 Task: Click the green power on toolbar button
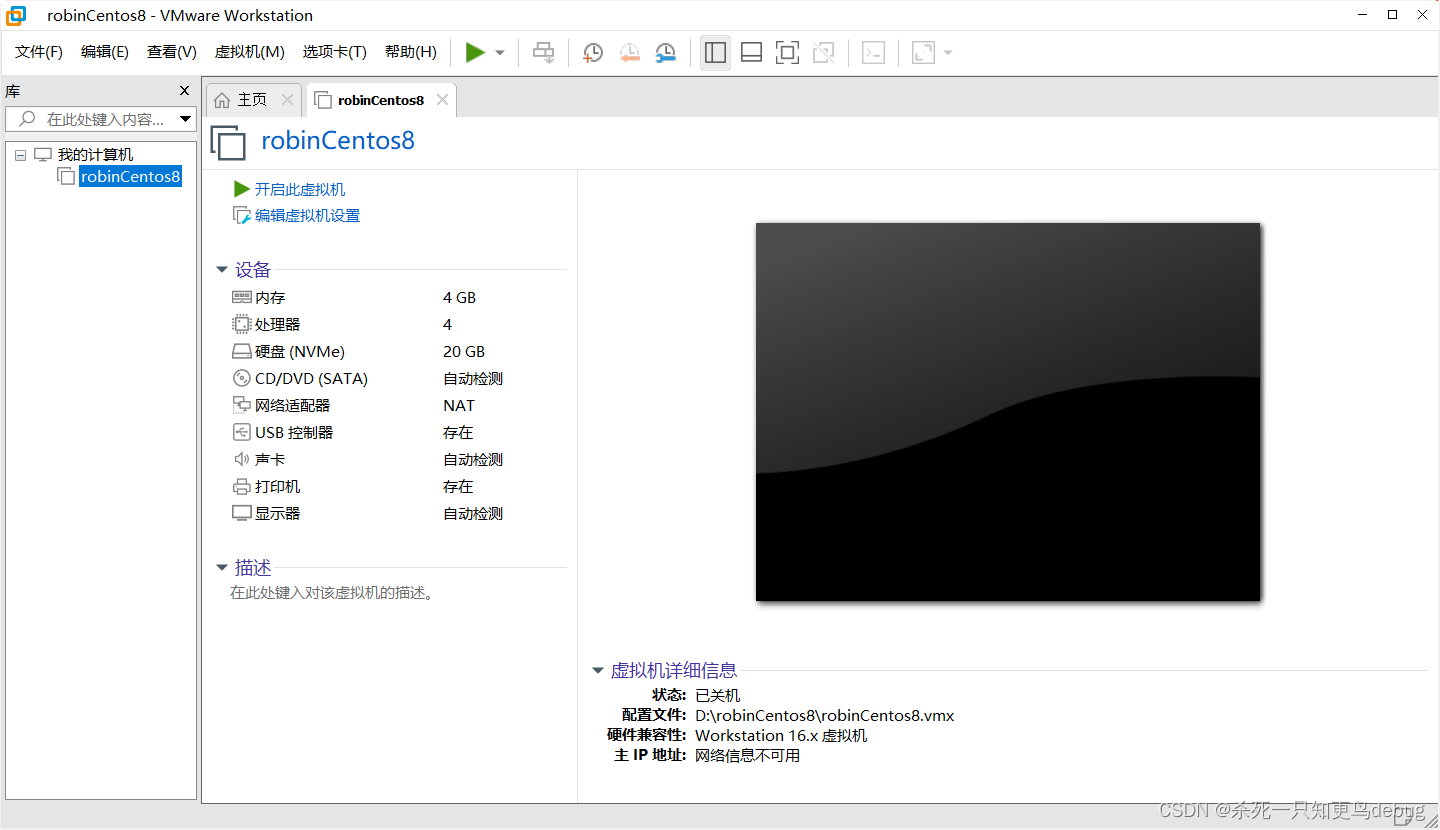click(475, 52)
